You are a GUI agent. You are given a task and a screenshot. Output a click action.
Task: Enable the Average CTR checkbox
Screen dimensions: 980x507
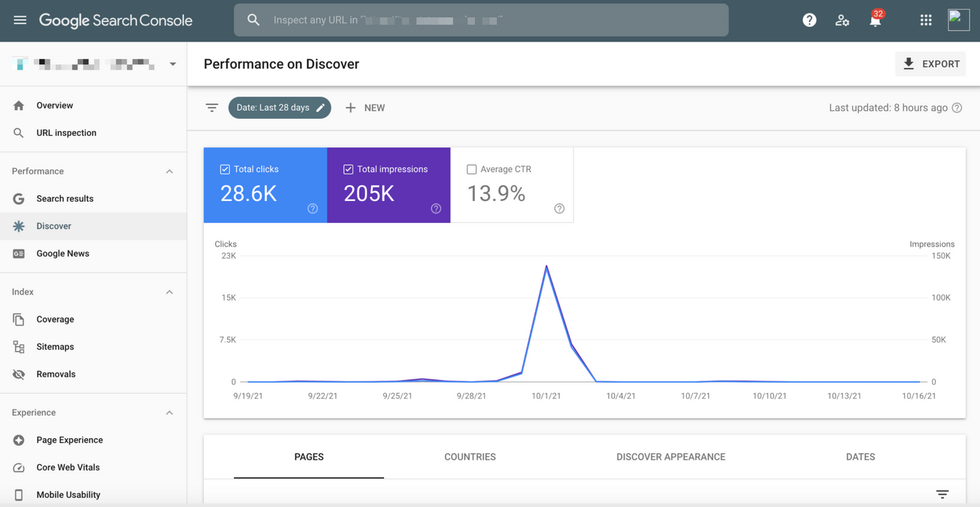point(472,170)
